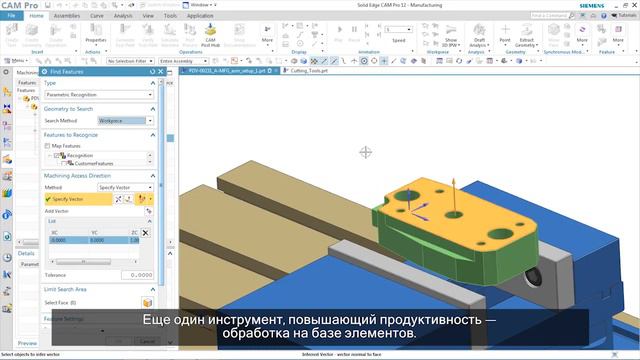Open the Draft Analysis tool

[x=479, y=36]
